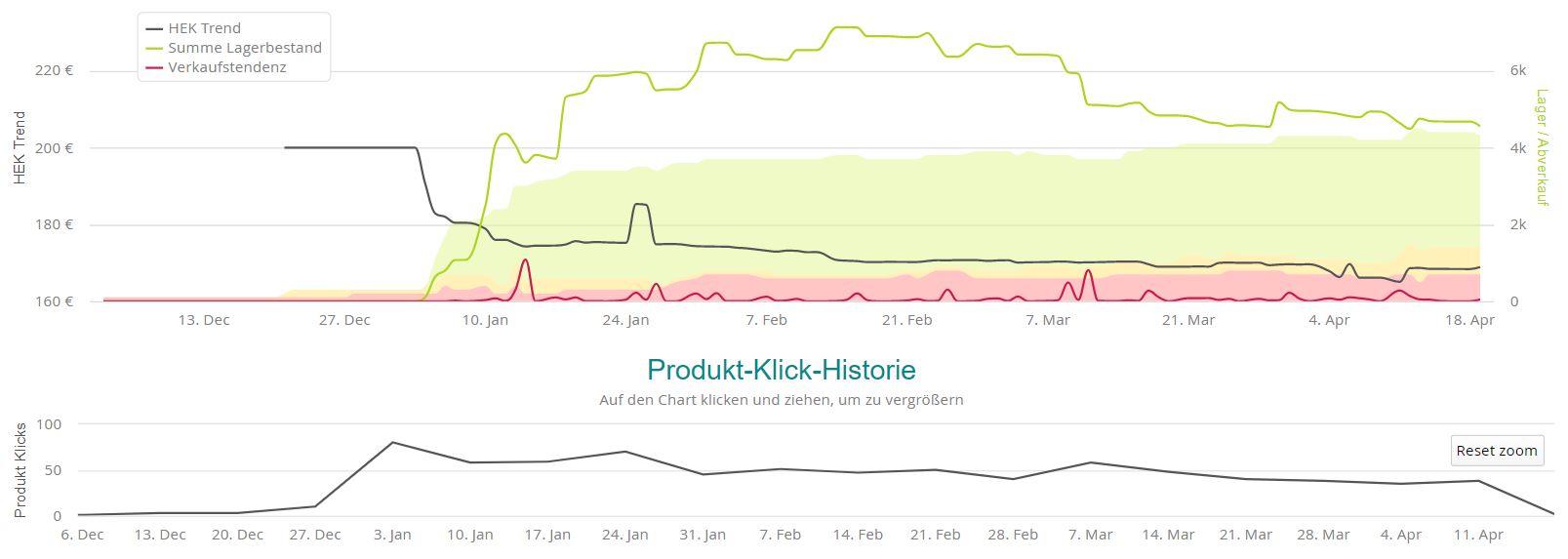The height and width of the screenshot is (559, 1568).
Task: Click the Lager / Abverkauf axis title
Action: point(1542,147)
